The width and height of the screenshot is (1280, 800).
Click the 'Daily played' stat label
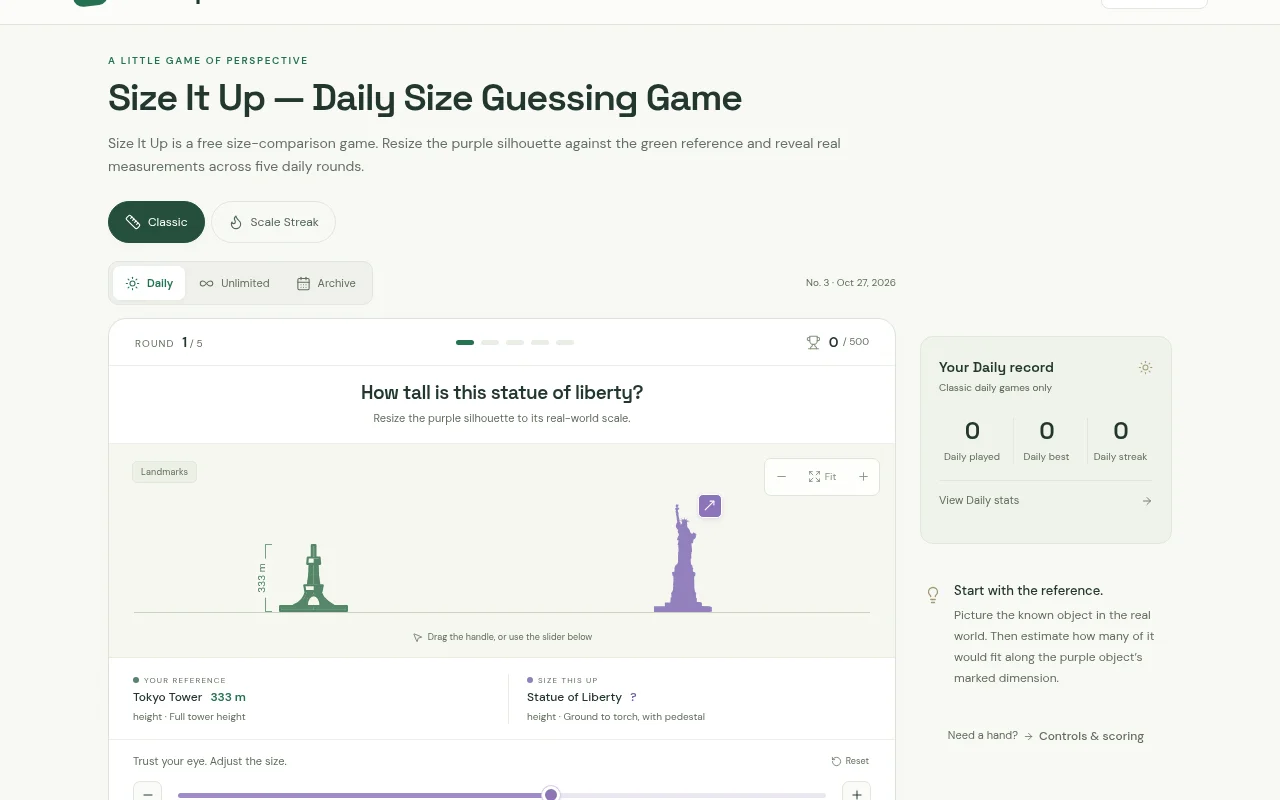(x=972, y=457)
